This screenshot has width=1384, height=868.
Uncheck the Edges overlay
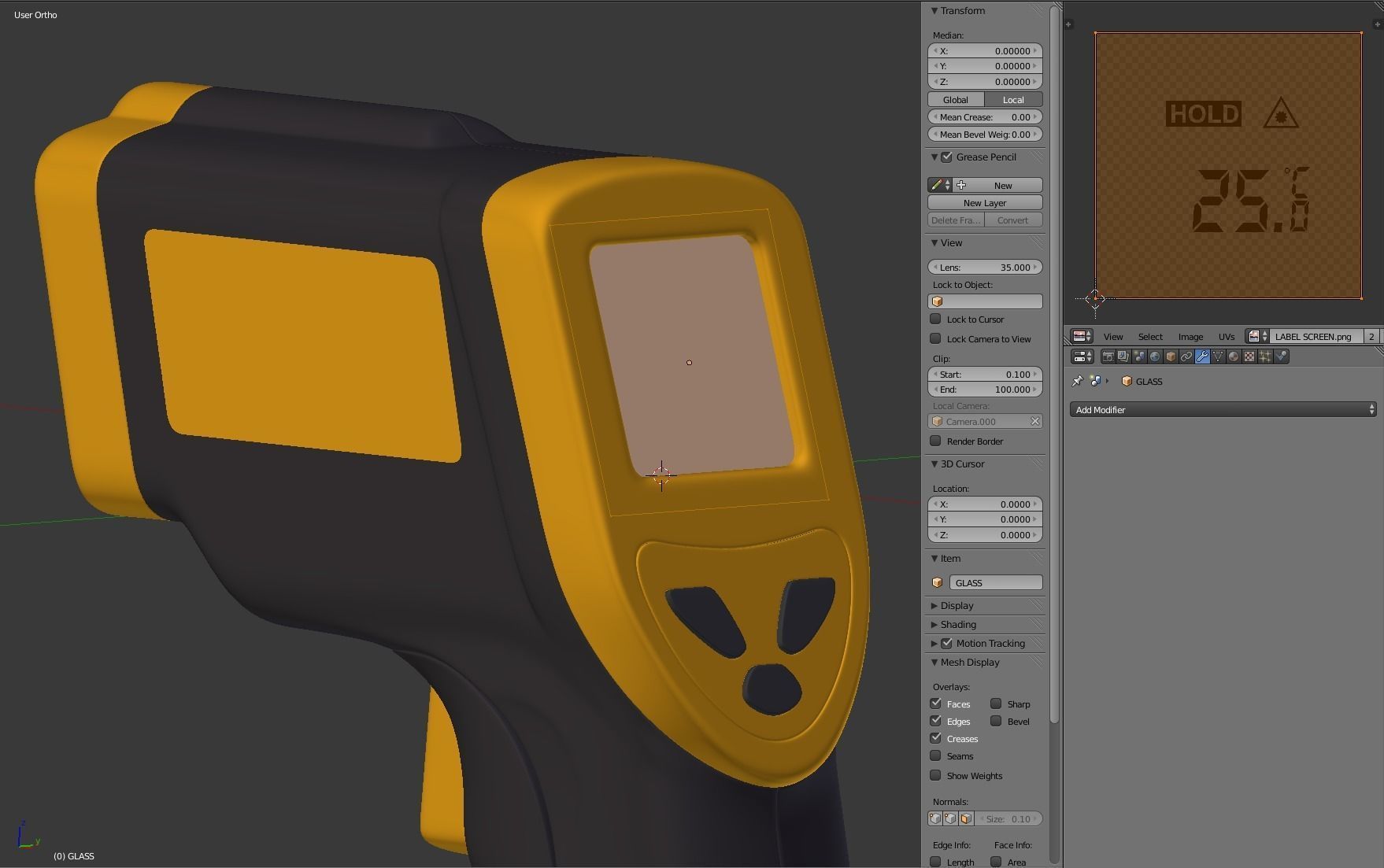pyautogui.click(x=935, y=721)
